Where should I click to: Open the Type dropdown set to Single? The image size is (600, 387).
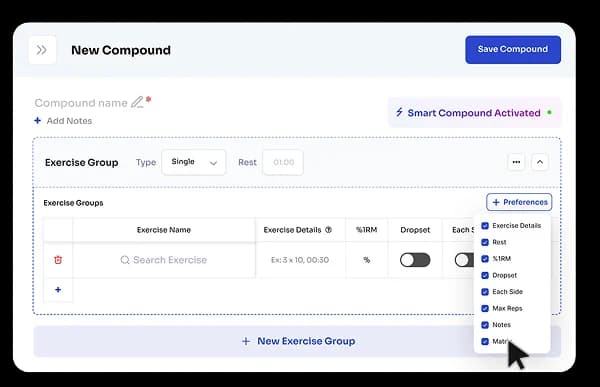pyautogui.click(x=194, y=162)
